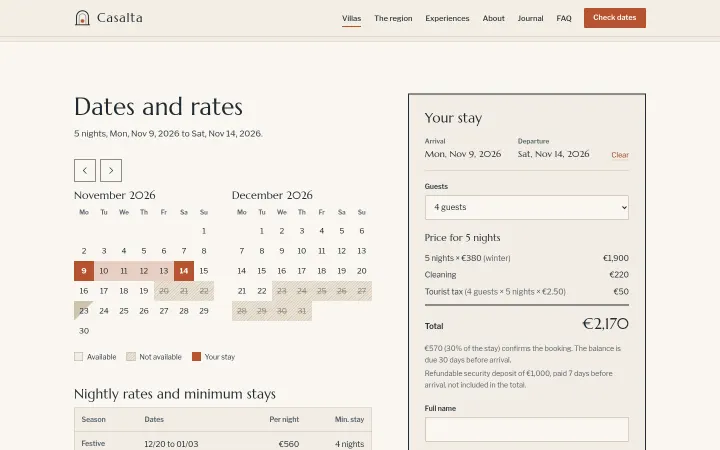Screen dimensions: 720x450
Task: Click the Min. stay column header
Action: tap(349, 419)
